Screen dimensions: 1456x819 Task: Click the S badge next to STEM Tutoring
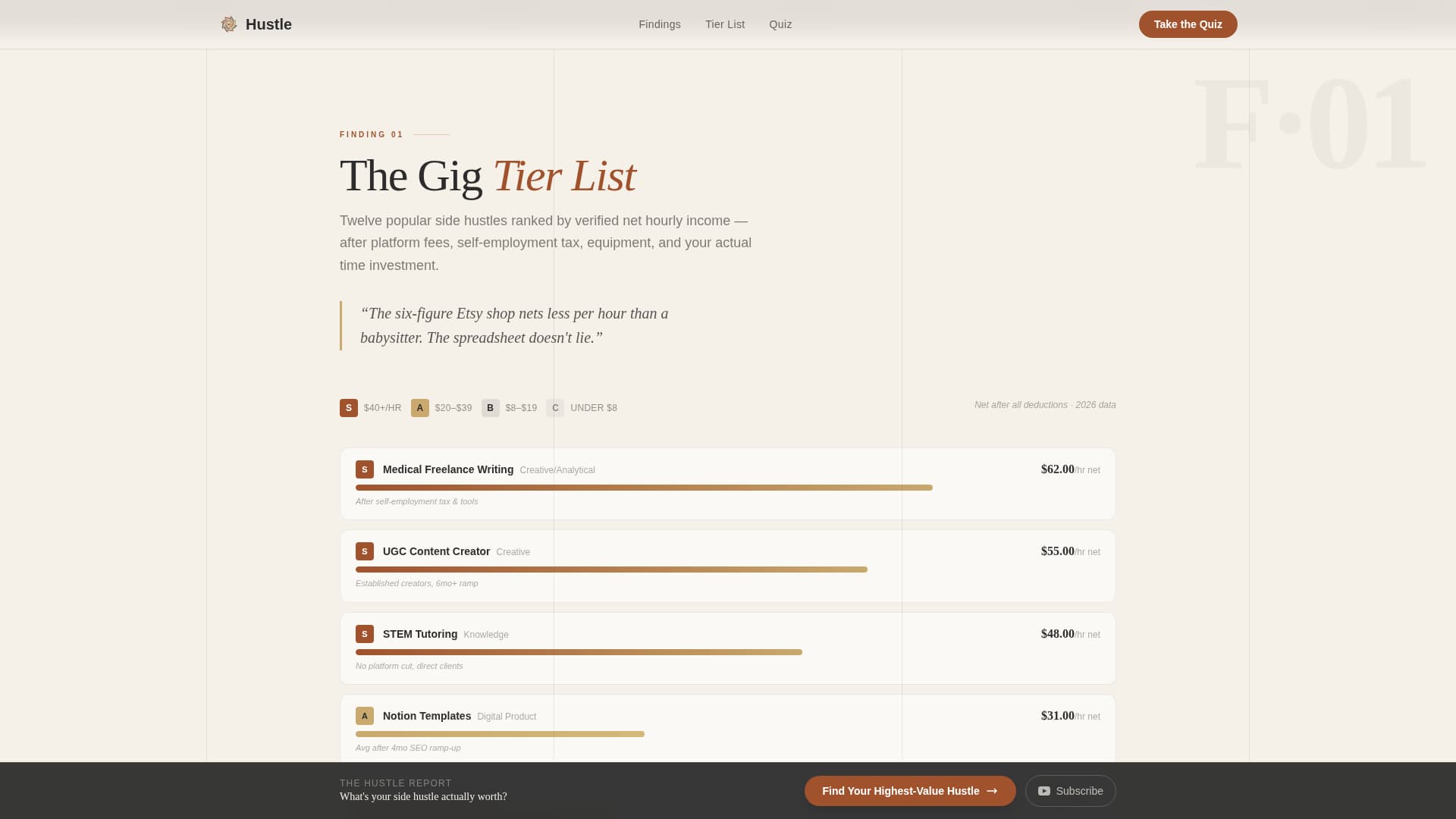365,634
